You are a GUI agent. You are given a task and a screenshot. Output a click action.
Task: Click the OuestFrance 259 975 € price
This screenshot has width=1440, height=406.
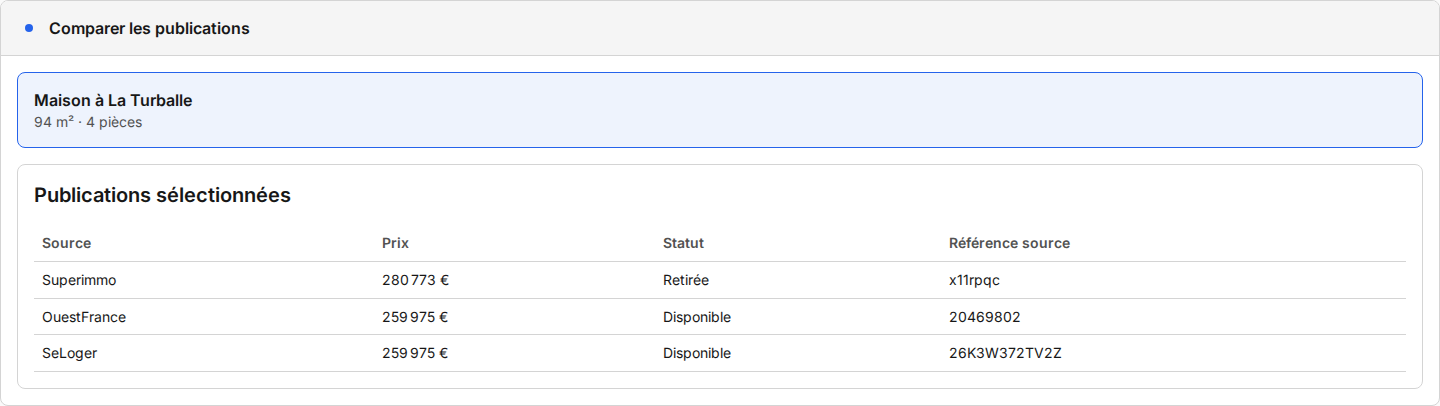tap(415, 317)
